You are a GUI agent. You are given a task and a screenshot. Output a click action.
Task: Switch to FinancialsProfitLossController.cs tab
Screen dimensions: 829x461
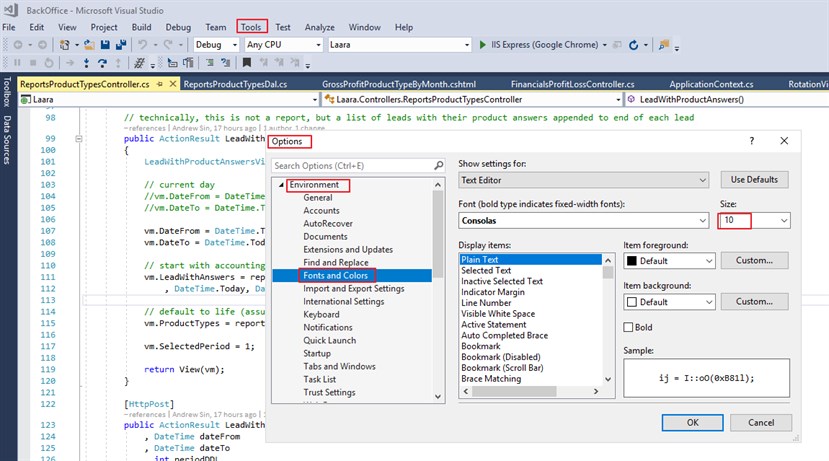pos(573,84)
